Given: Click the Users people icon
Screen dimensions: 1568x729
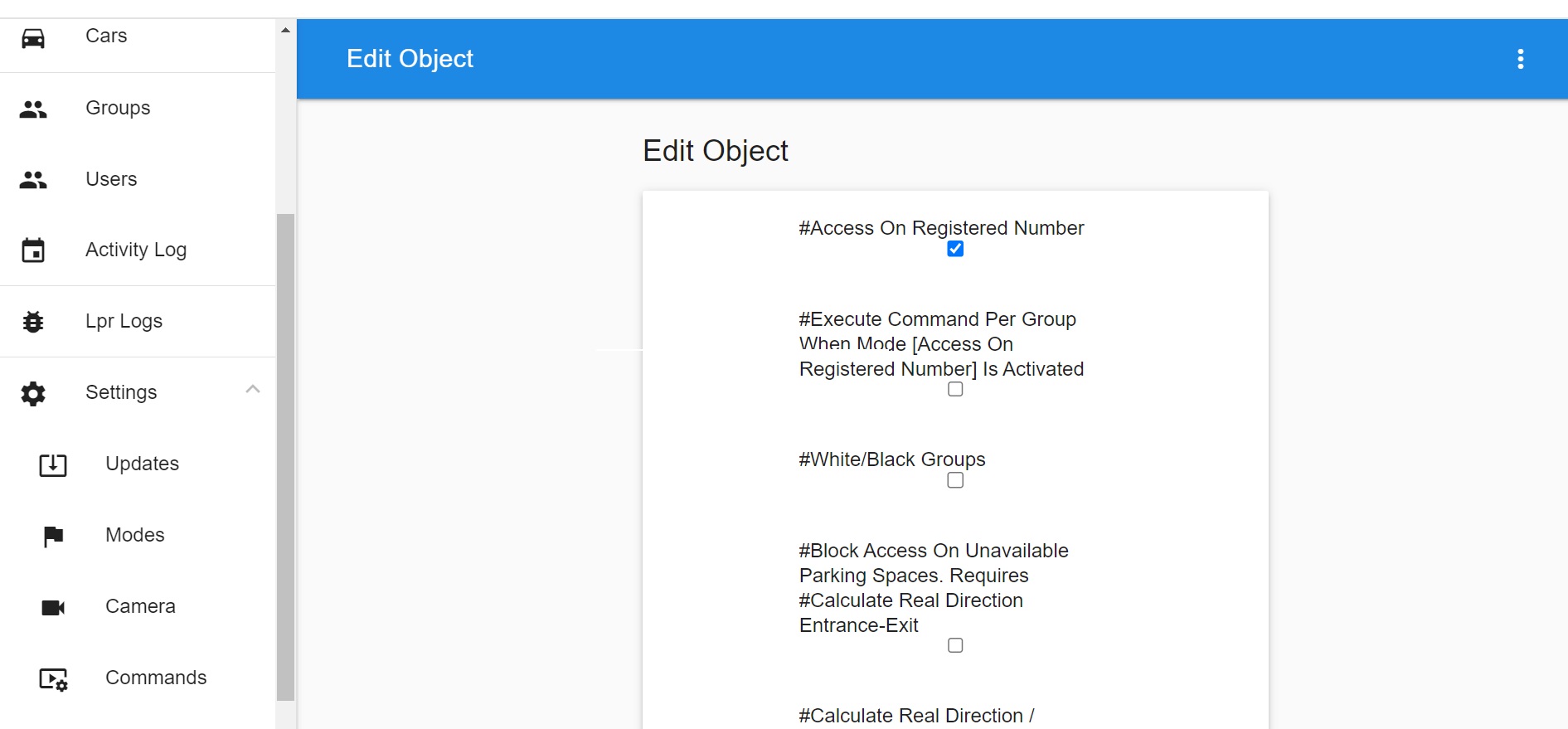Looking at the screenshot, I should (33, 180).
